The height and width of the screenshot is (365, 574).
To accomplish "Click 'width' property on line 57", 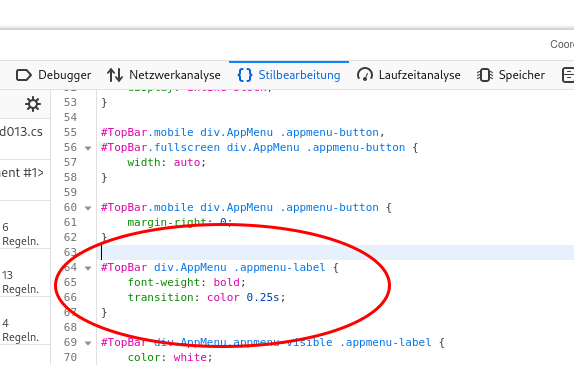I will (x=144, y=162).
